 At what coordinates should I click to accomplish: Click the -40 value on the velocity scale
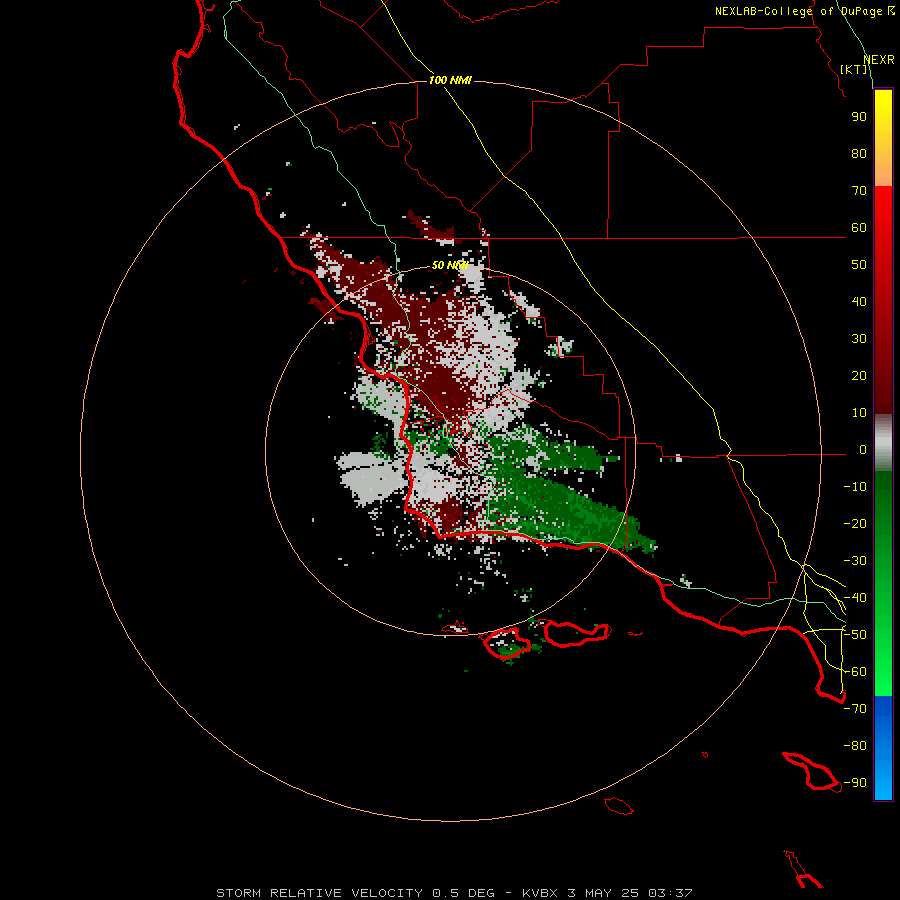[x=855, y=598]
